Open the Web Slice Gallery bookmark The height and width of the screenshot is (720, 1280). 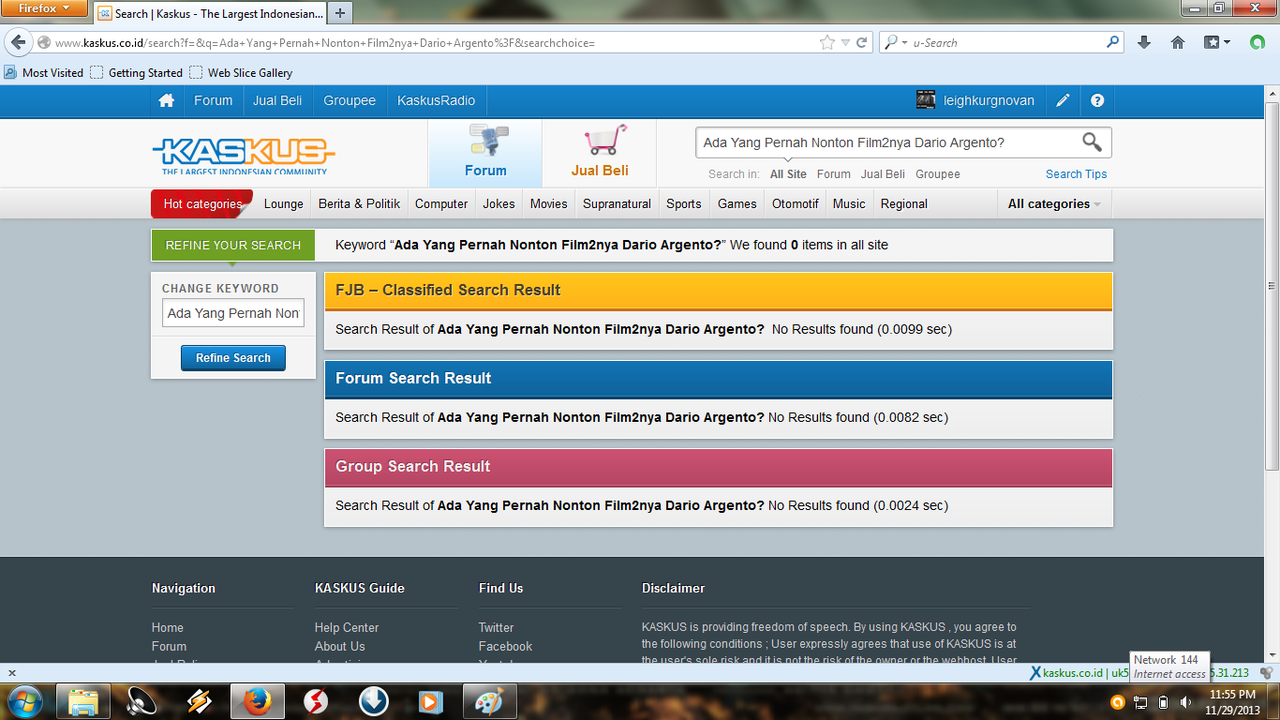tap(241, 73)
